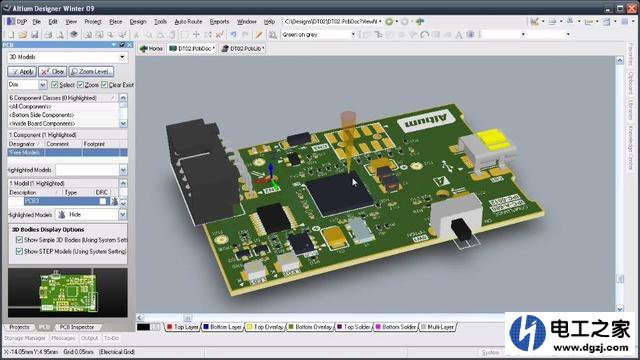Click the current layer color swatch
The height and width of the screenshot is (360, 640).
[x=143, y=327]
